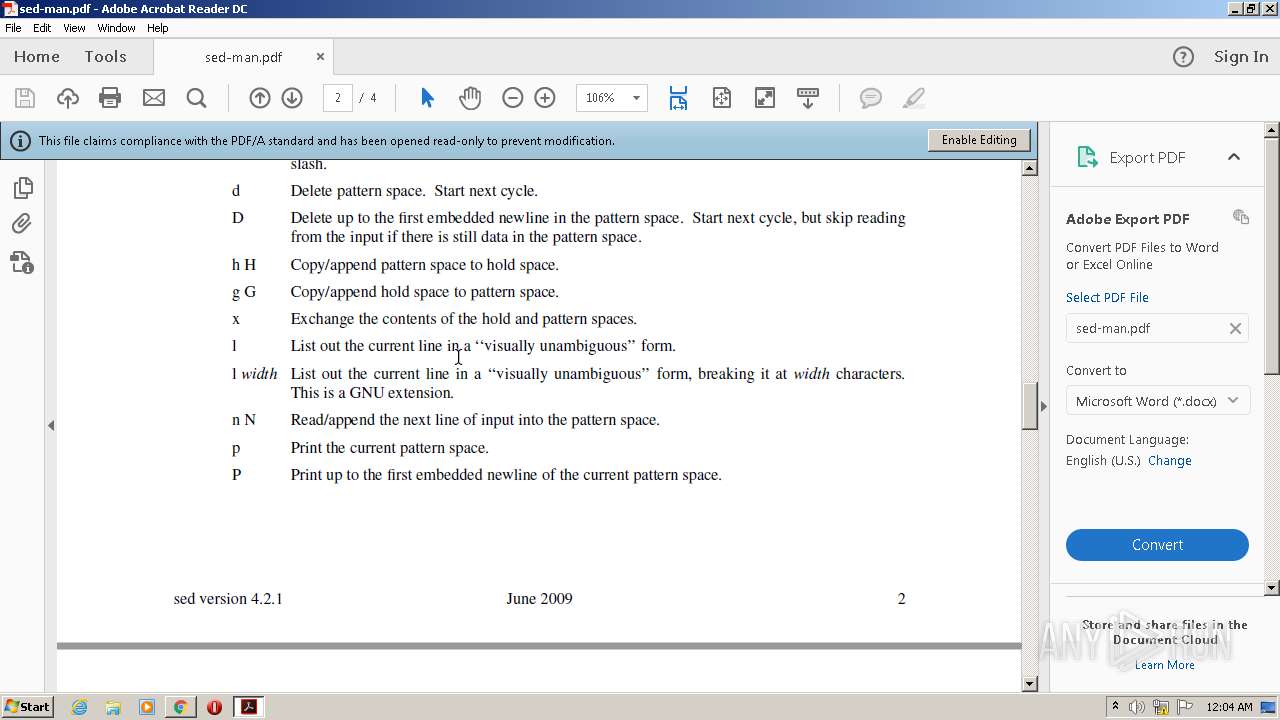Open Convert to Microsoft Word dropdown
This screenshot has height=720, width=1280.
tap(1157, 401)
